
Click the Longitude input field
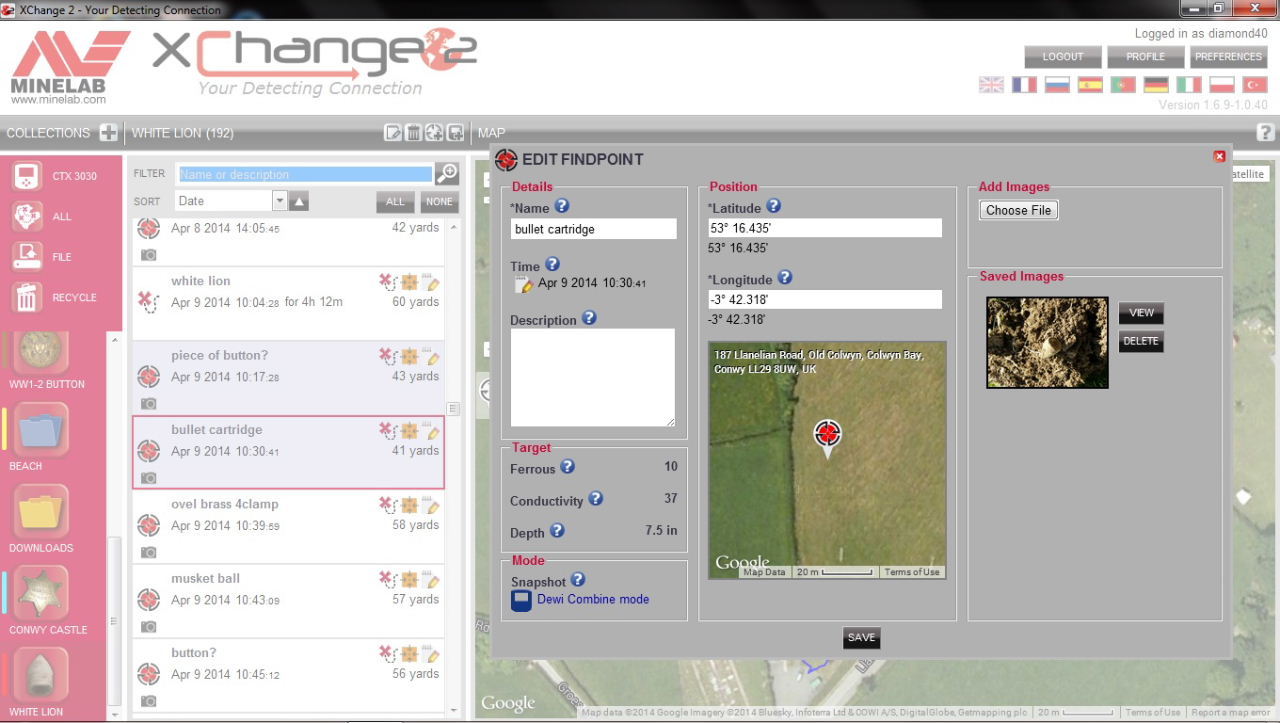(825, 299)
